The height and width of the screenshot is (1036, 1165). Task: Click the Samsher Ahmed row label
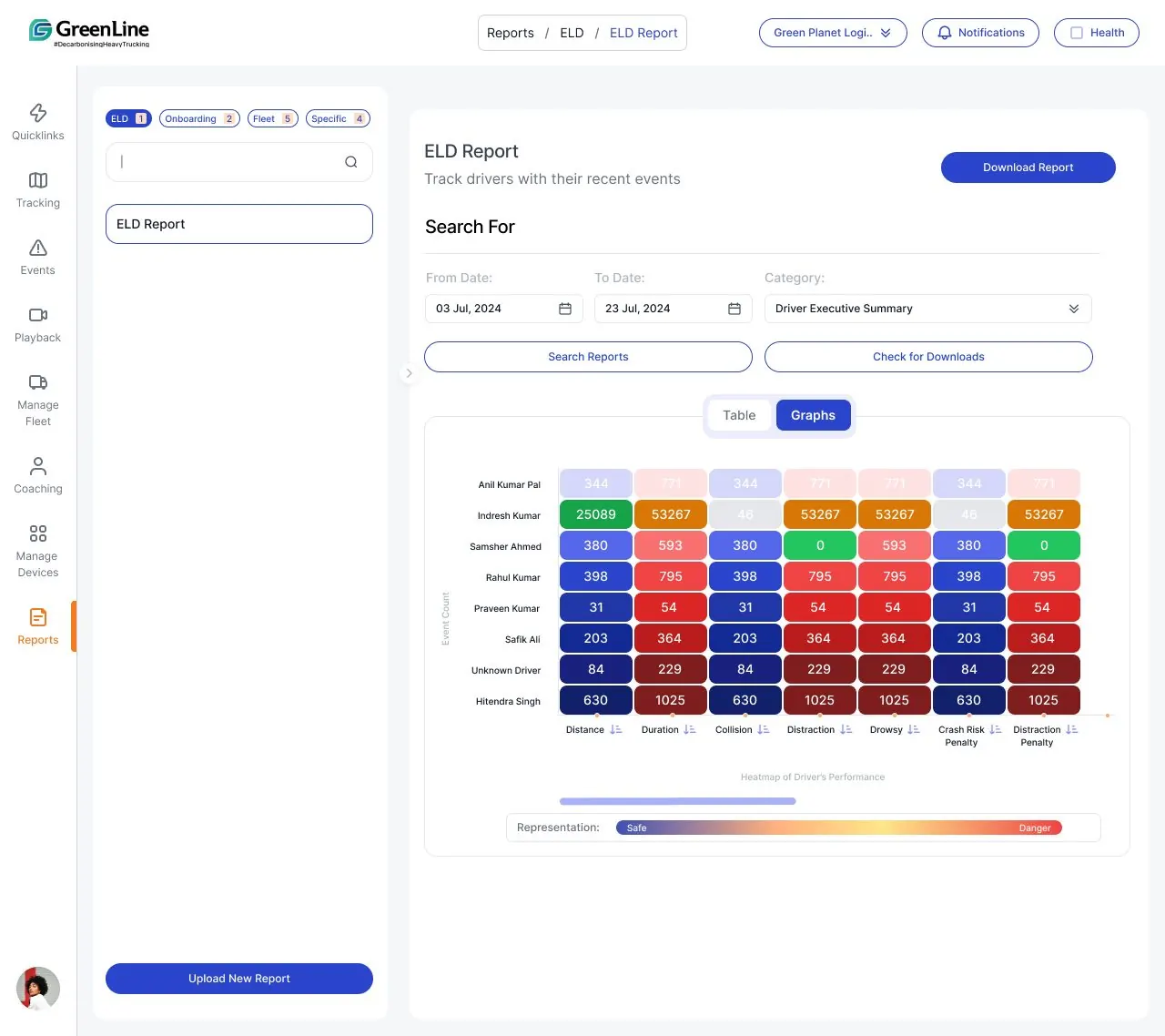click(x=505, y=547)
